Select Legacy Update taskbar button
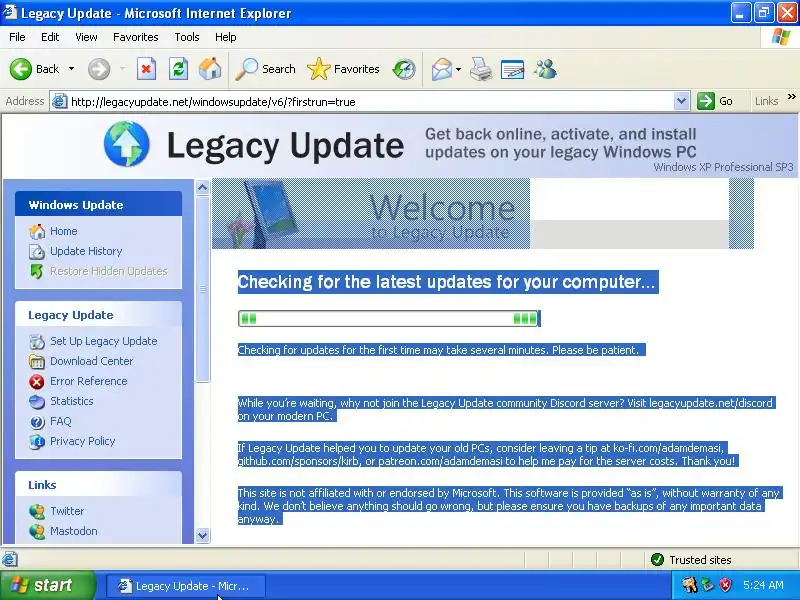This screenshot has height=600, width=800. [x=186, y=586]
